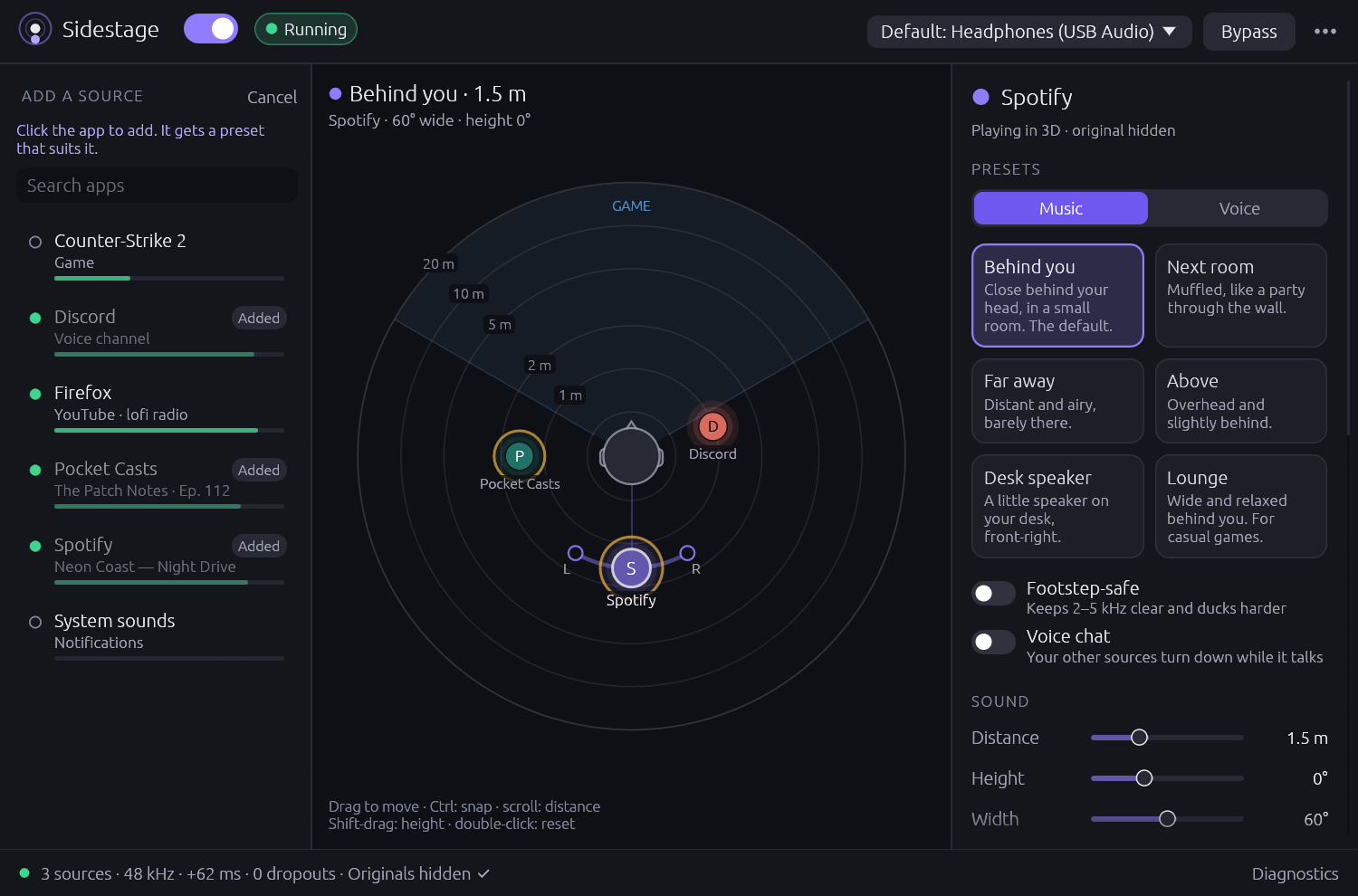Add System sounds as a source
Screen dimensions: 1358x896
[x=157, y=634]
